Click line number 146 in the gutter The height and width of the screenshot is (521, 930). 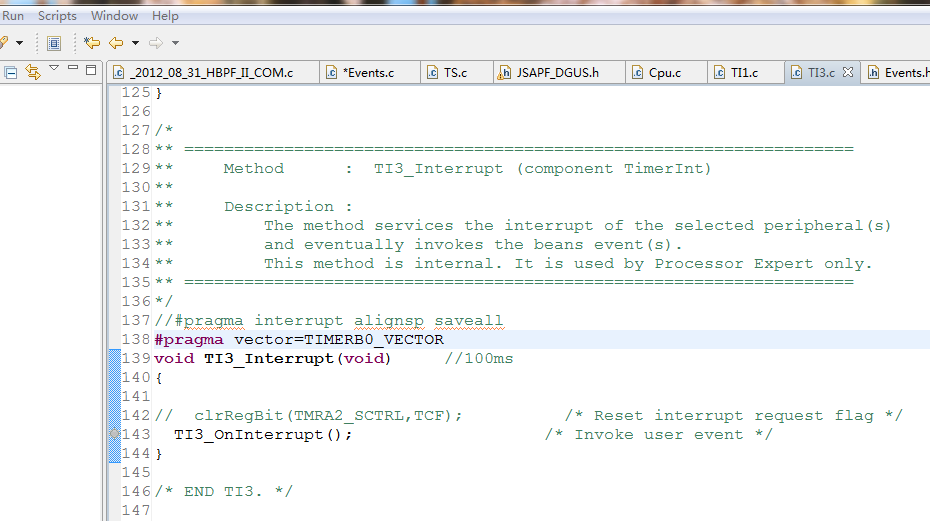[136, 491]
